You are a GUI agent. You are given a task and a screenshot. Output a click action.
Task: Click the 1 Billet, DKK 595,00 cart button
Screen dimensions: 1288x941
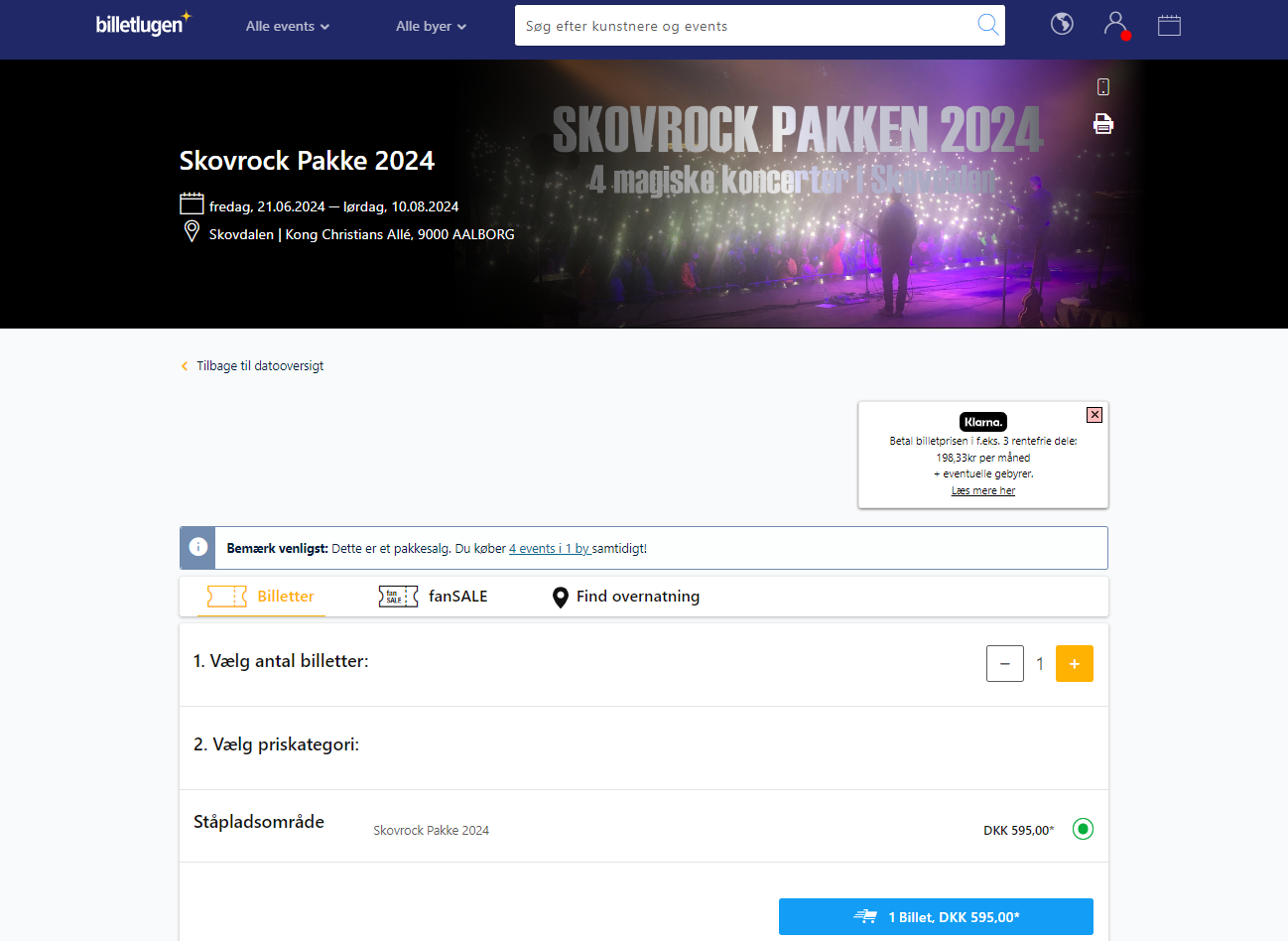(936, 916)
